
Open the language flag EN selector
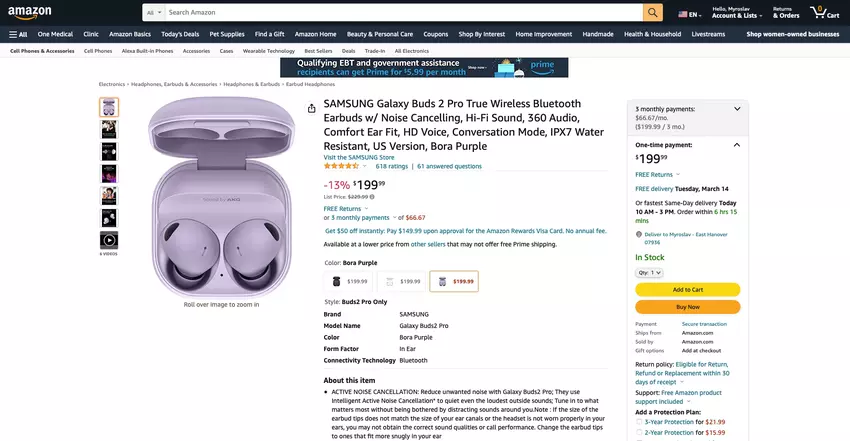(688, 14)
